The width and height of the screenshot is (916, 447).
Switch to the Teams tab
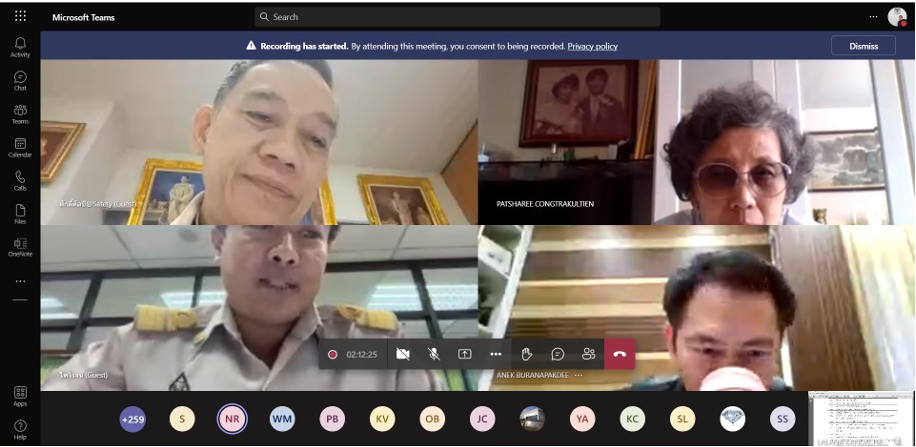click(20, 114)
